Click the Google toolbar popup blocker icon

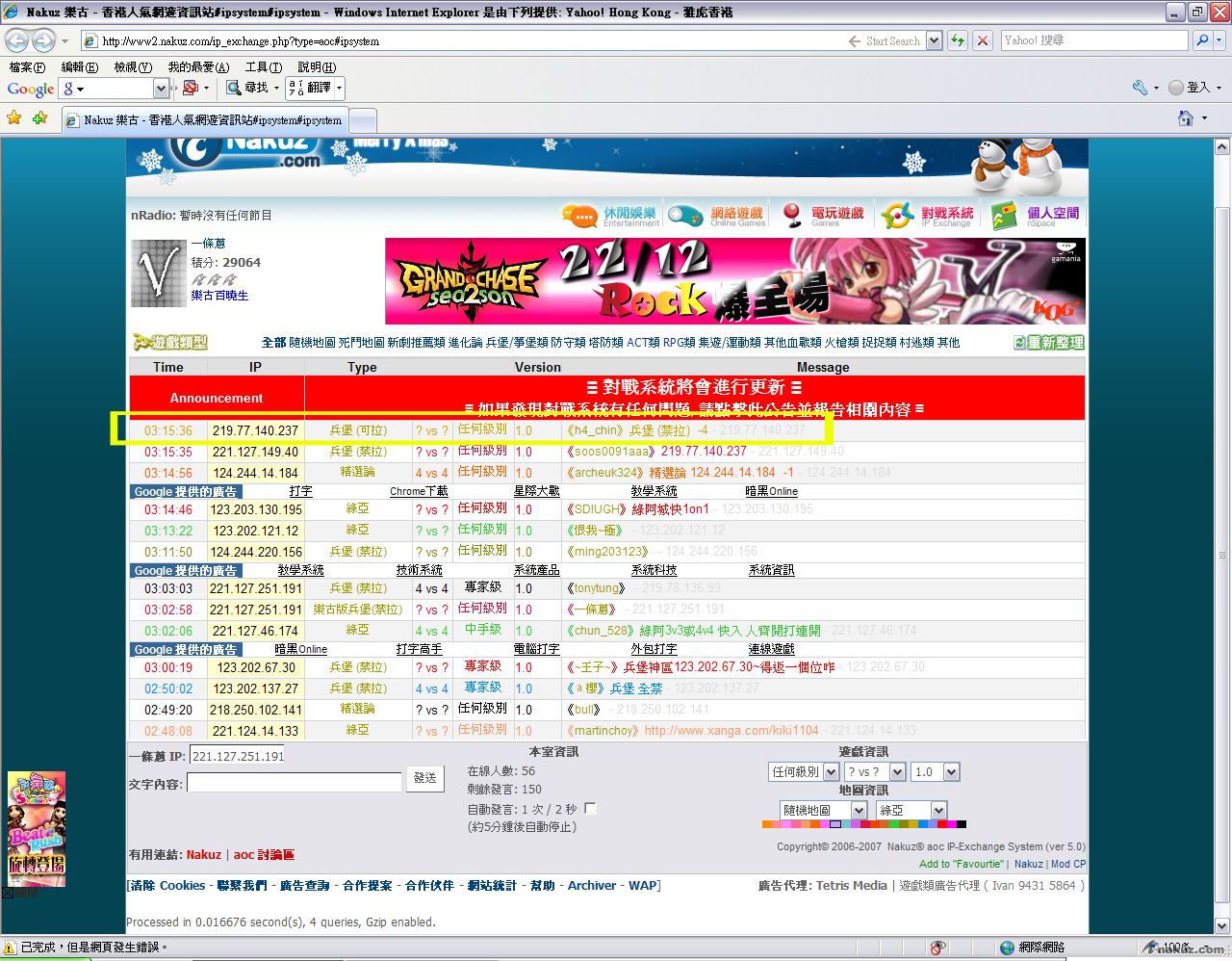pos(191,88)
